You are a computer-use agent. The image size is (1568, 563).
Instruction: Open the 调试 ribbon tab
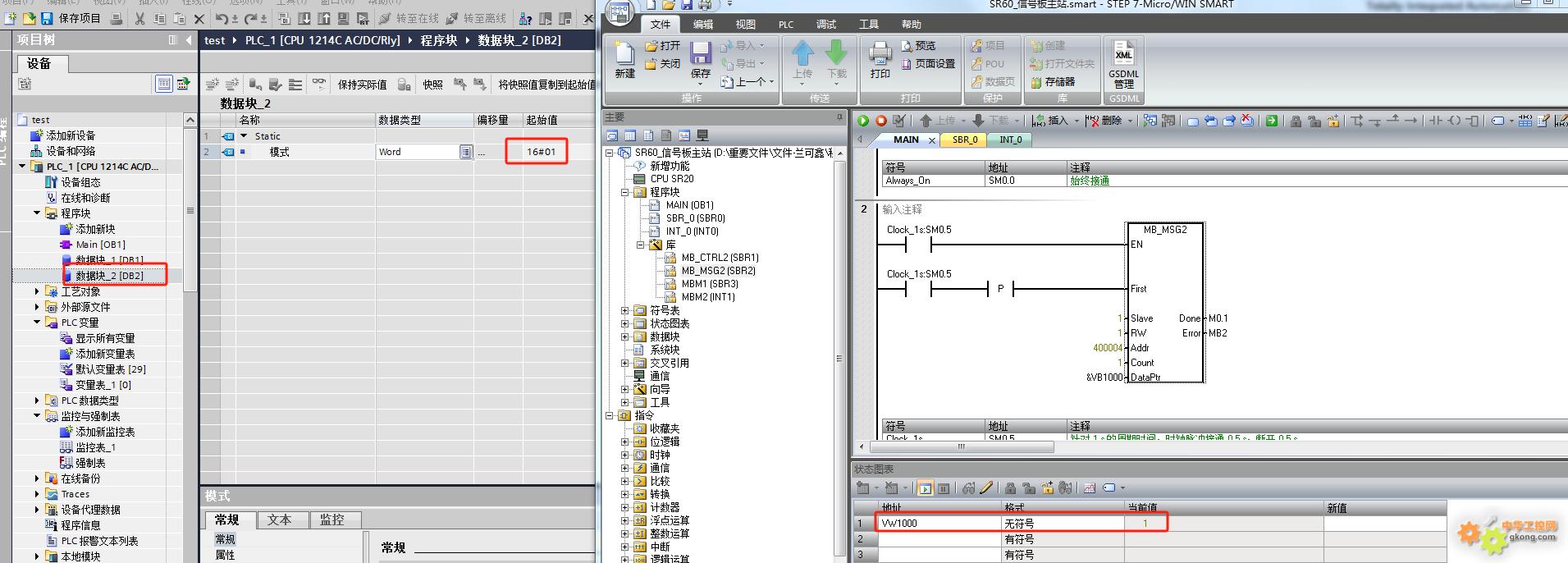826,25
